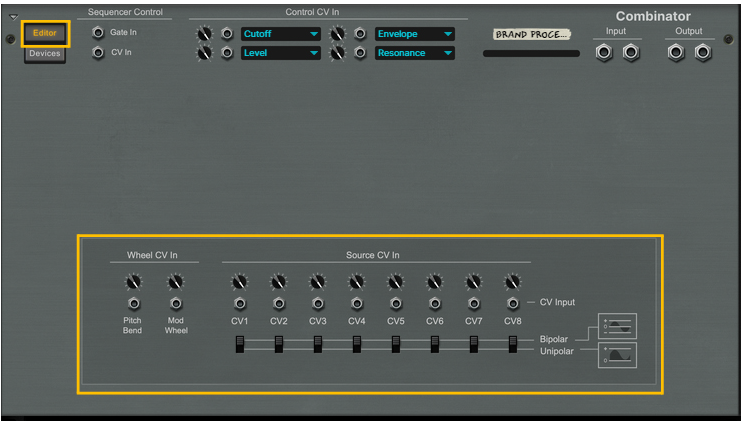Click the CV4 input jack
This screenshot has width=745, height=424.
(x=356, y=303)
